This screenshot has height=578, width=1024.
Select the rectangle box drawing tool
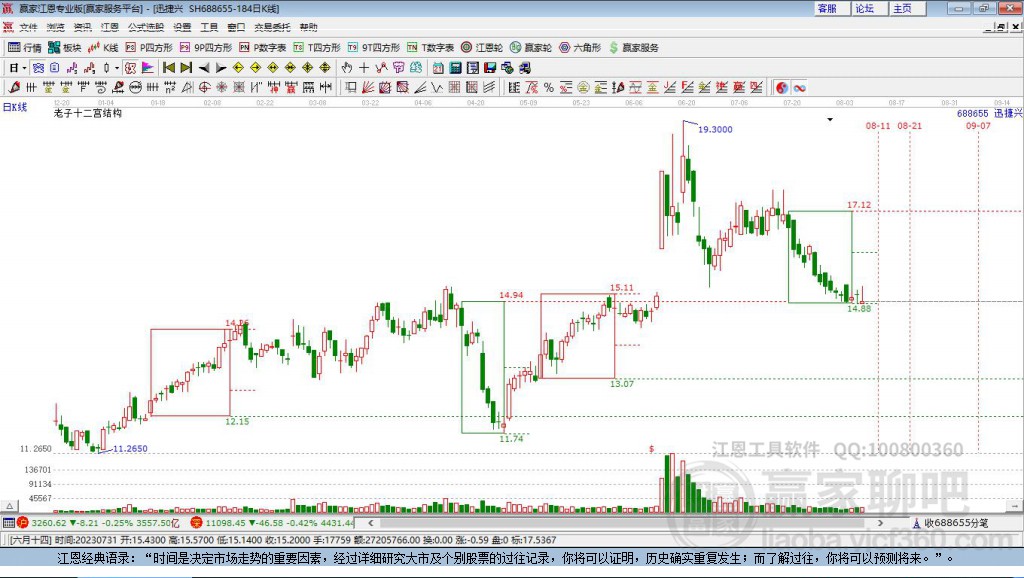pyautogui.click(x=351, y=88)
